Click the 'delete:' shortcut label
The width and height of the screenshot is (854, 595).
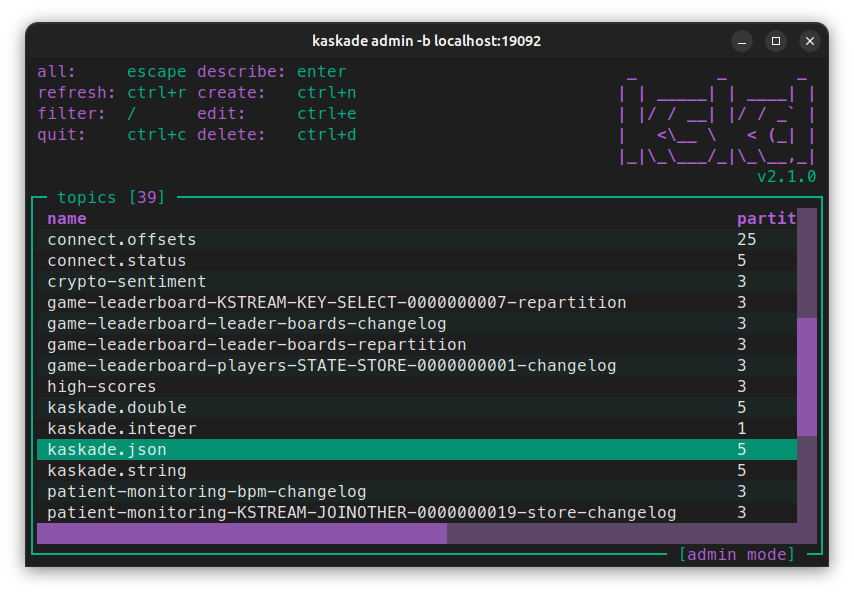tap(231, 135)
